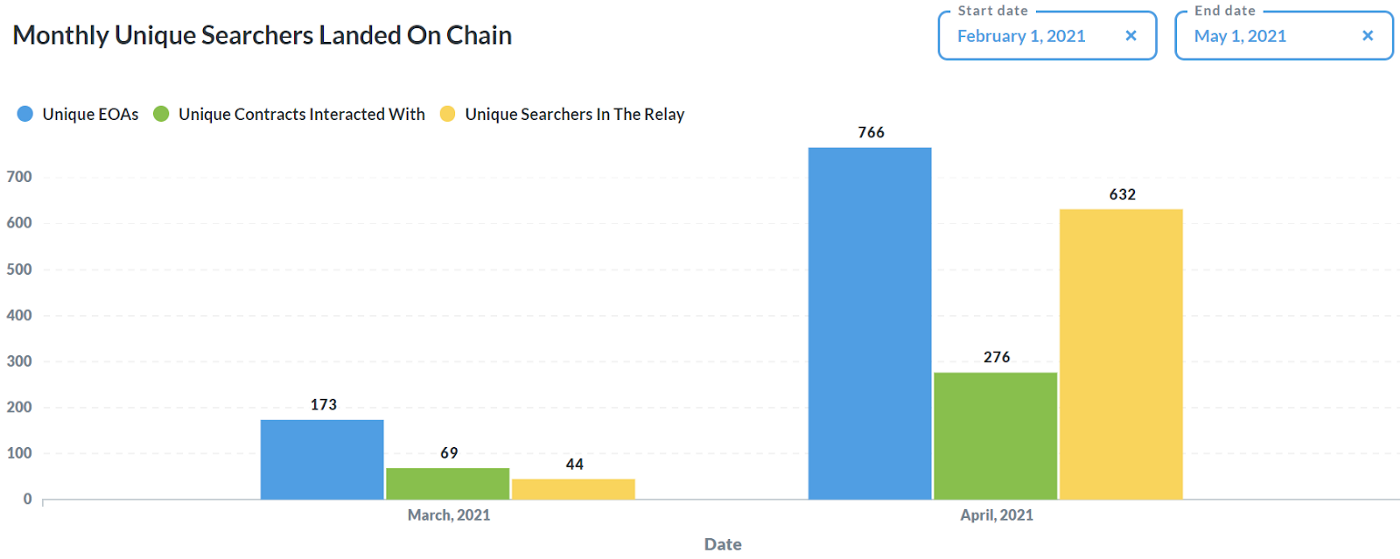Image resolution: width=1400 pixels, height=559 pixels.
Task: Click the May 1, 2021 date value
Action: pos(1240,36)
